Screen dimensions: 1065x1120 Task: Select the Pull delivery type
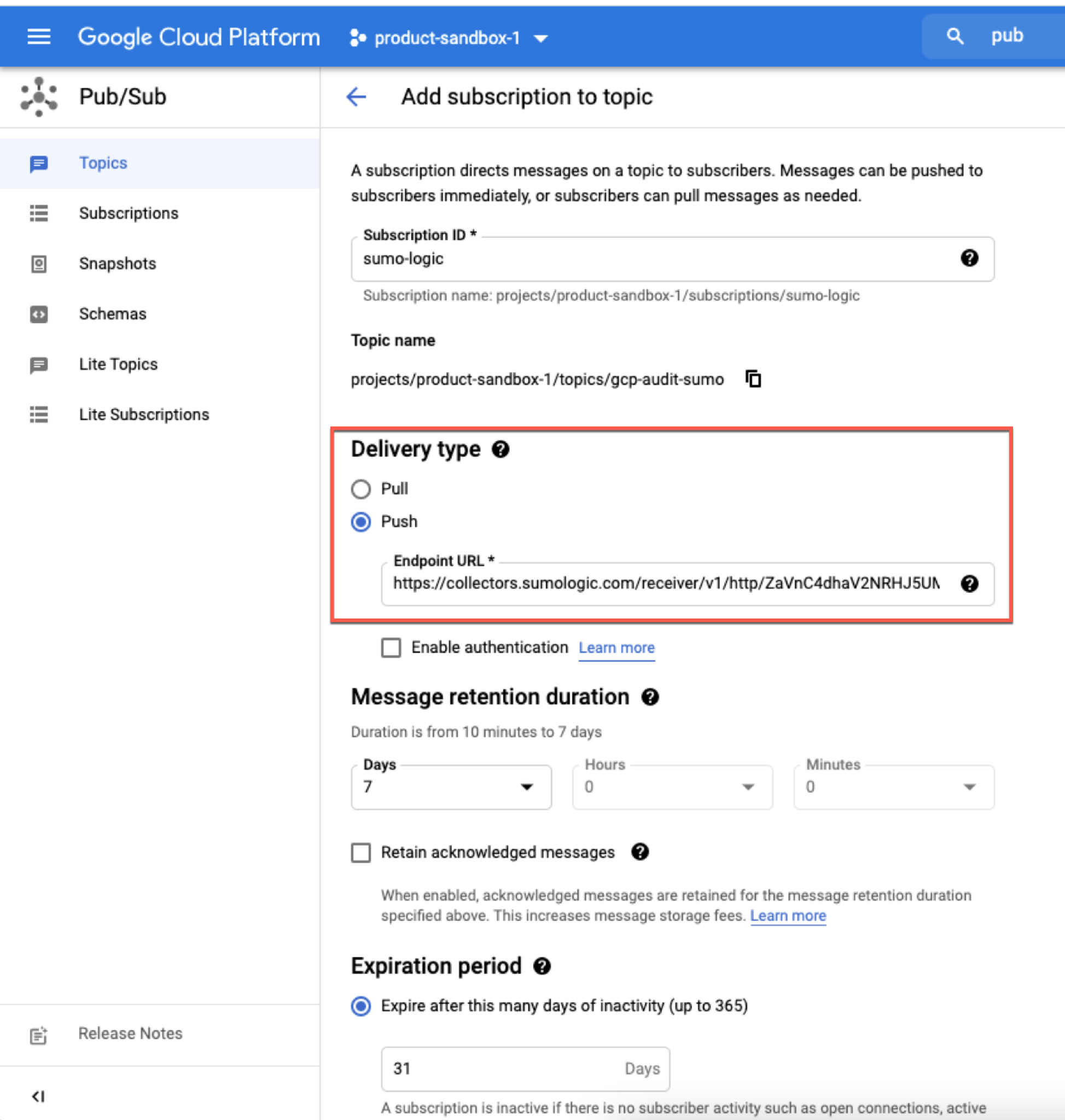(360, 489)
